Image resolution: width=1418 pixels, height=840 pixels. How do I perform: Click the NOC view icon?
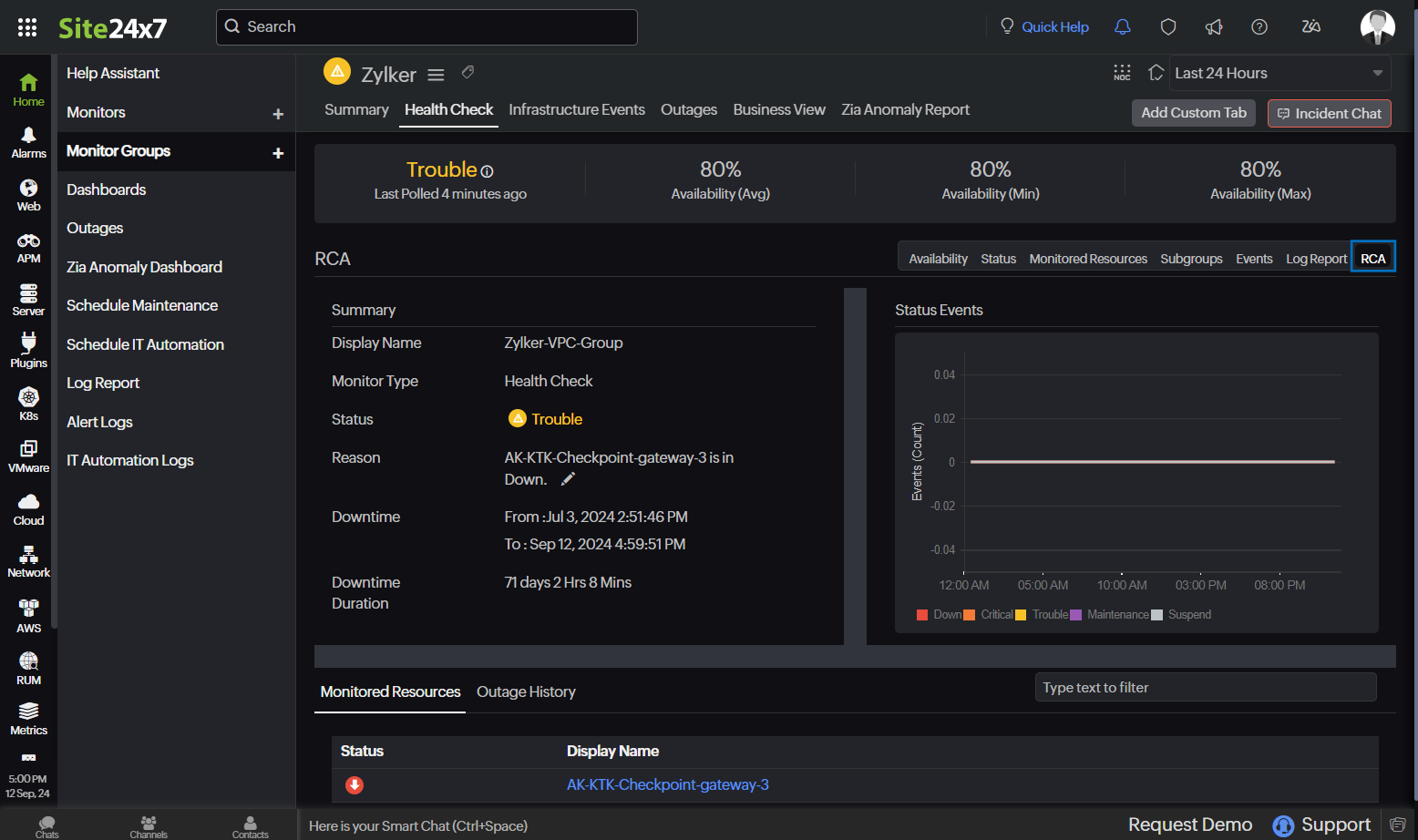(x=1122, y=73)
